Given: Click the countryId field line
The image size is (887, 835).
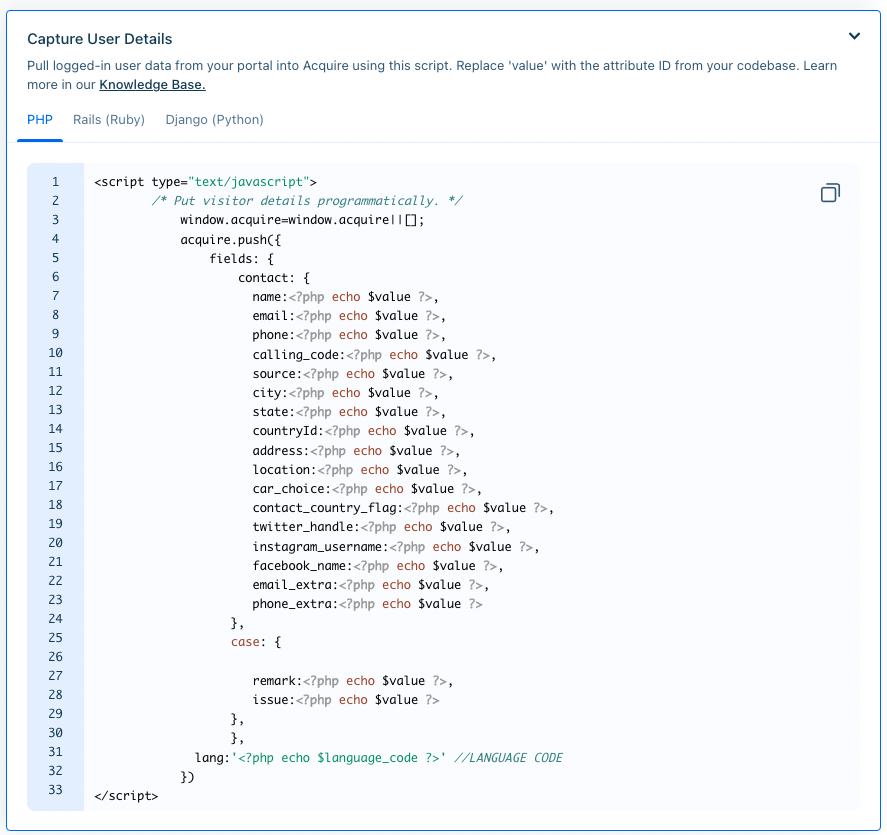Looking at the screenshot, I should click(363, 431).
